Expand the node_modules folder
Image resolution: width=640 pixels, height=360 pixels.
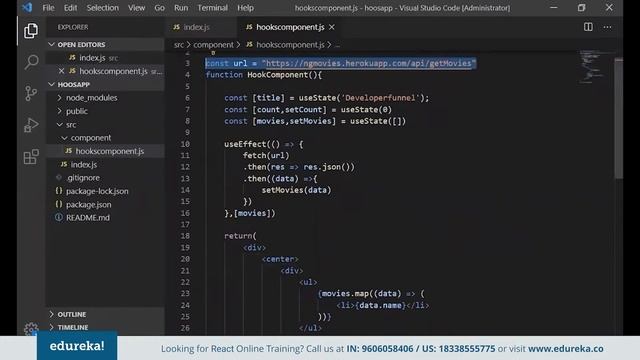click(x=60, y=98)
